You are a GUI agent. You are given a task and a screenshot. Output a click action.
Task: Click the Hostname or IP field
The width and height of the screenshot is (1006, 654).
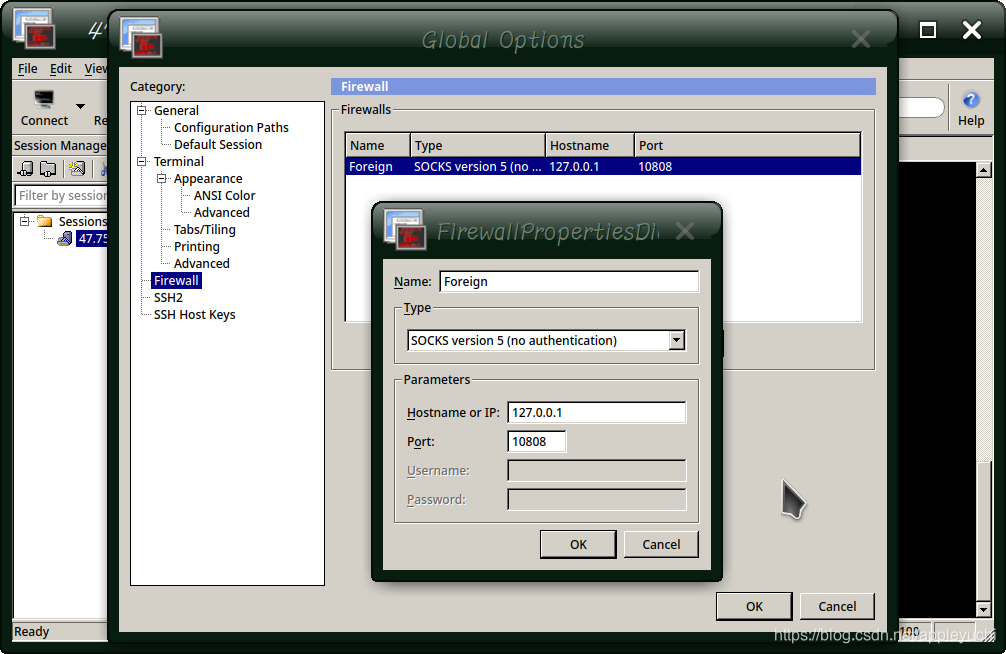pyautogui.click(x=597, y=413)
